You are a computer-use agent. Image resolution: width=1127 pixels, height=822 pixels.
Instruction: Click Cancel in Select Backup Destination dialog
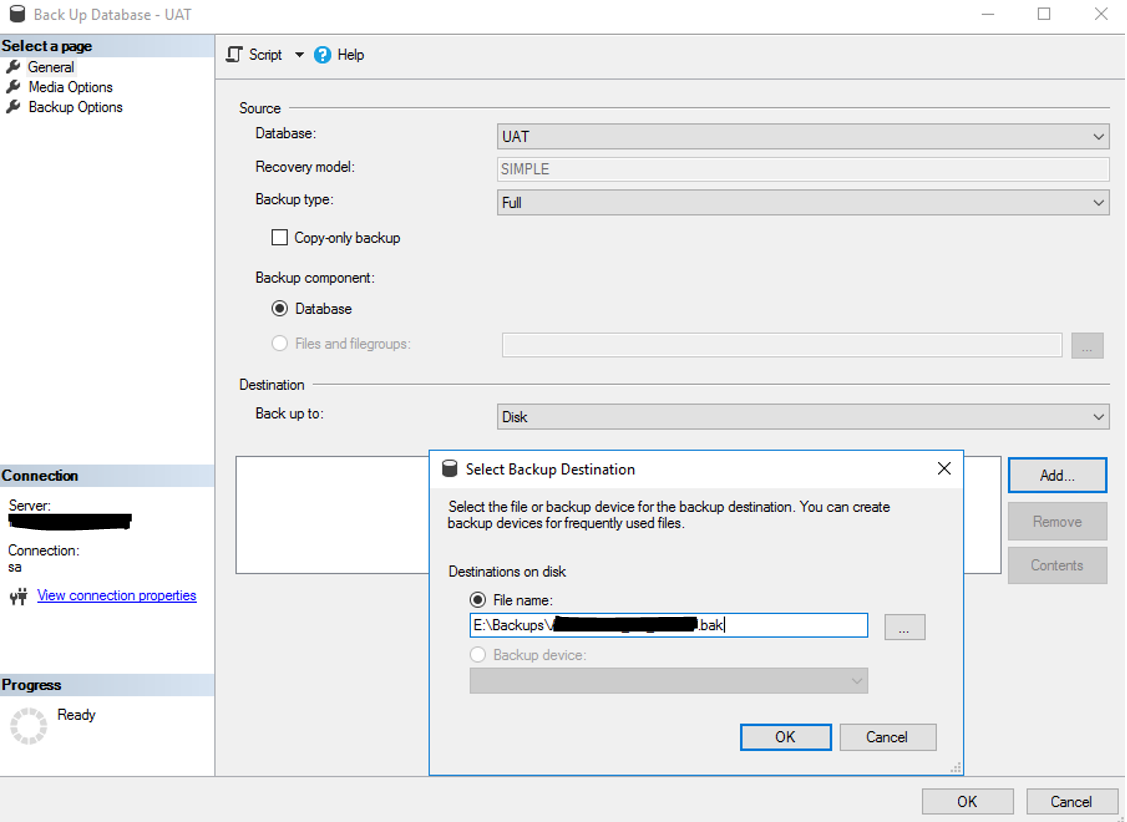888,737
